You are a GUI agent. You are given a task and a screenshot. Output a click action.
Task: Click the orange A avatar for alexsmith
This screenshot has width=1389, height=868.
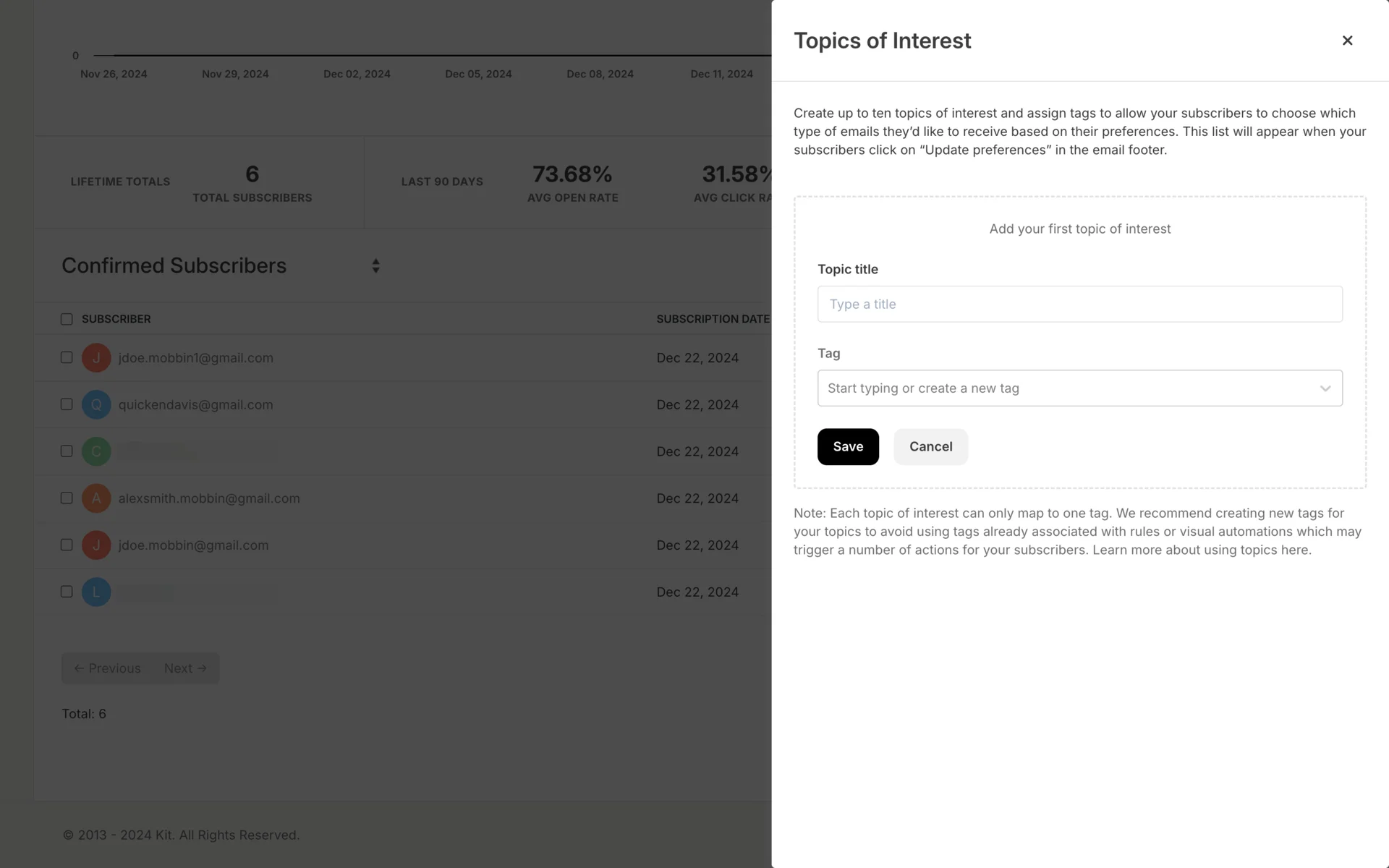(96, 498)
